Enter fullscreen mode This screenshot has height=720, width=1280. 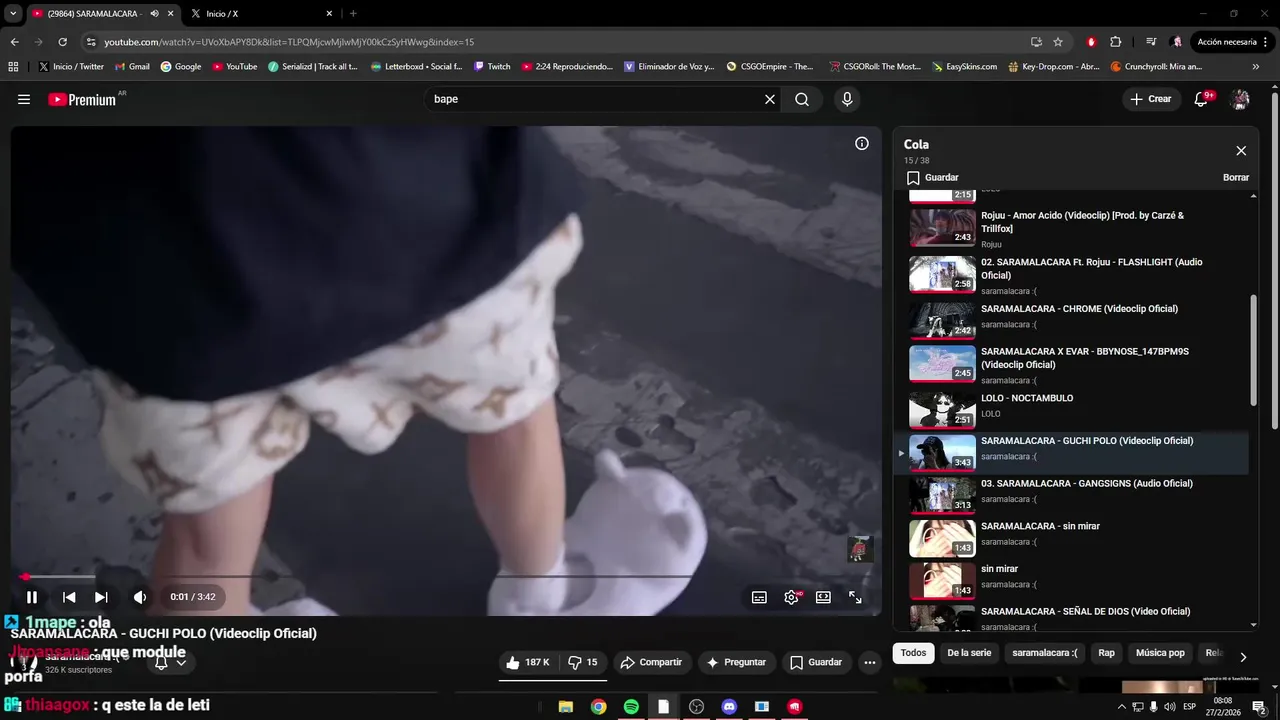pyautogui.click(x=856, y=597)
